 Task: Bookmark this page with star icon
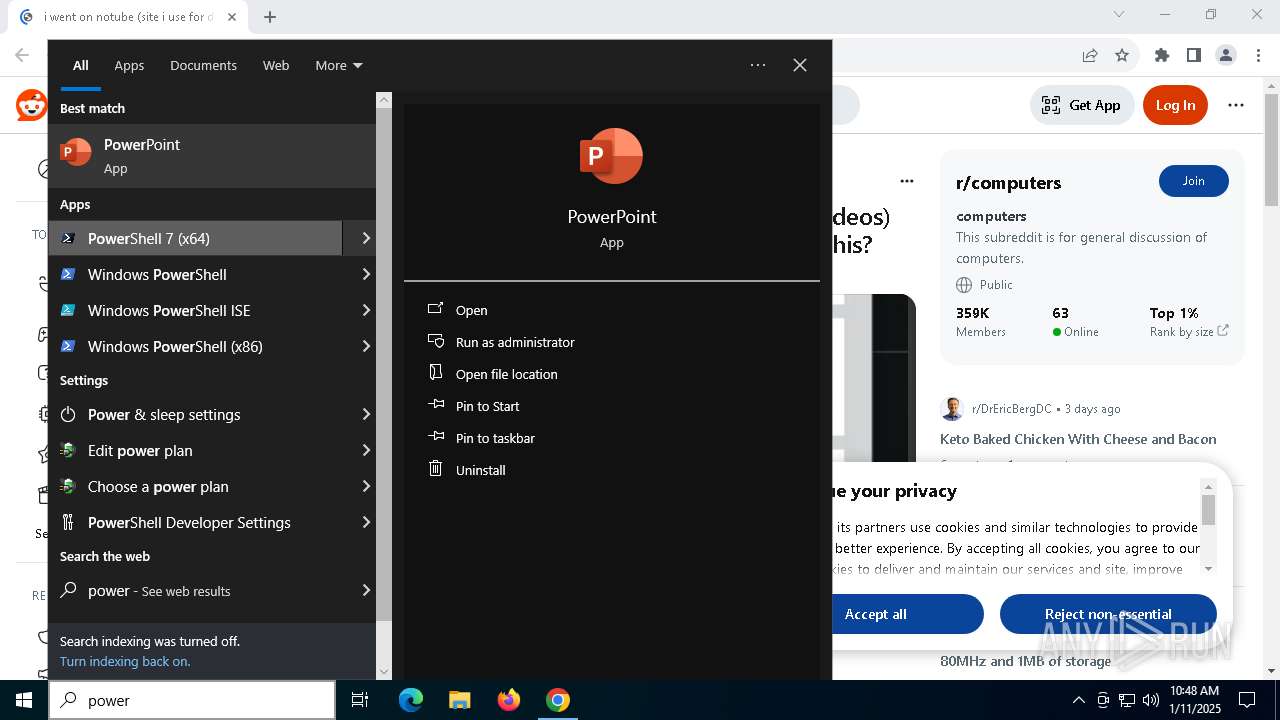[1122, 56]
